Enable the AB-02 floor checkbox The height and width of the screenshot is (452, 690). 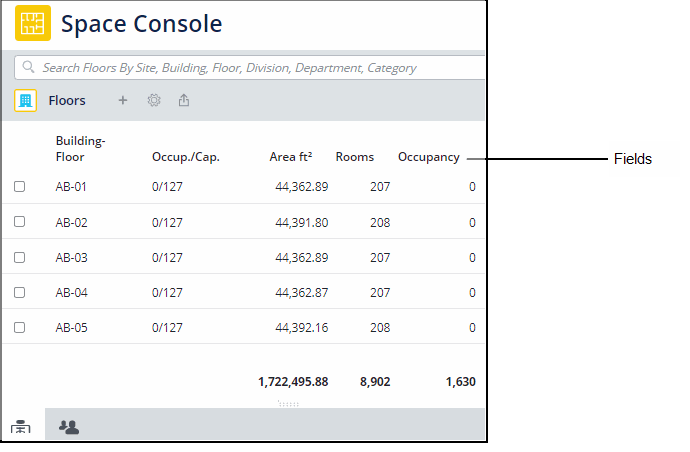pyautogui.click(x=20, y=222)
